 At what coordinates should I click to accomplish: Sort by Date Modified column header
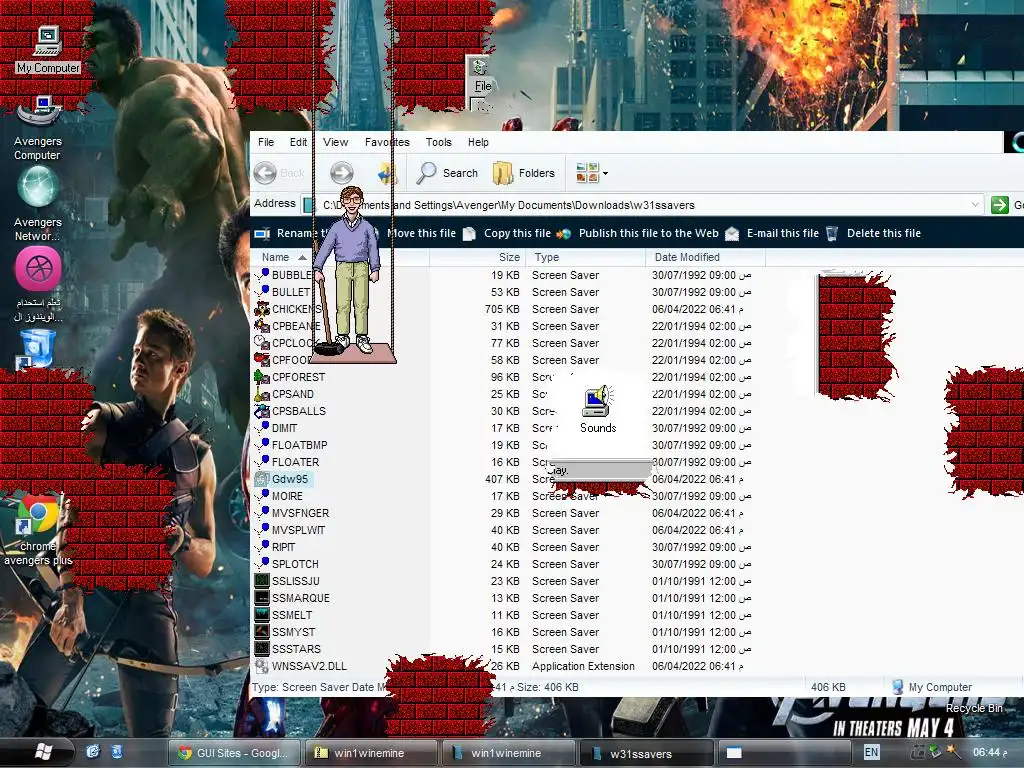tap(705, 257)
